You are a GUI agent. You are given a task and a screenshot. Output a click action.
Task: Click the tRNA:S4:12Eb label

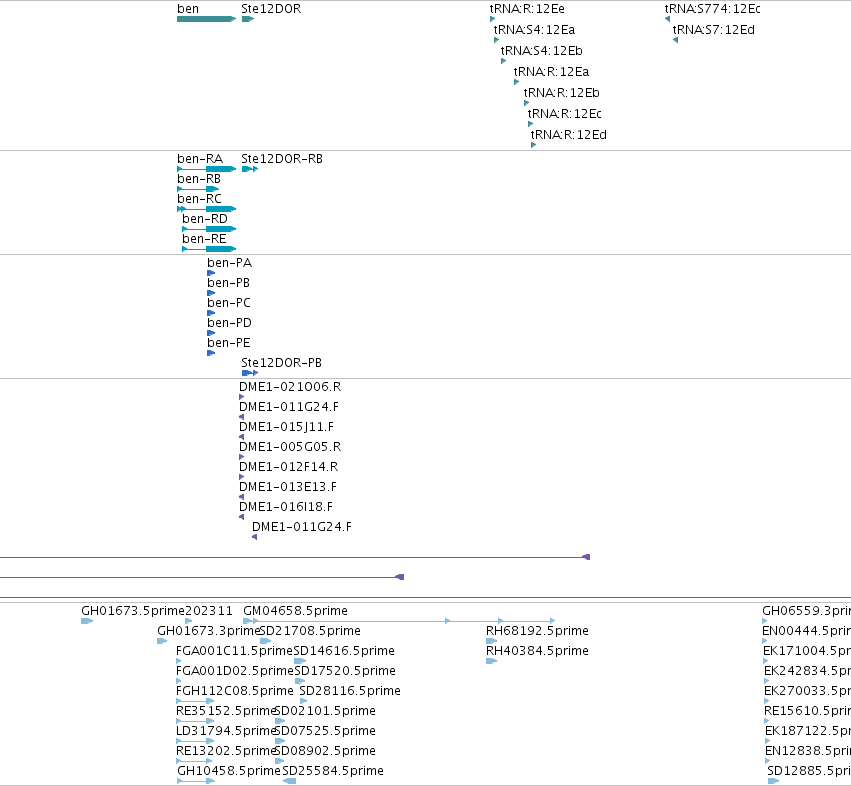541,51
